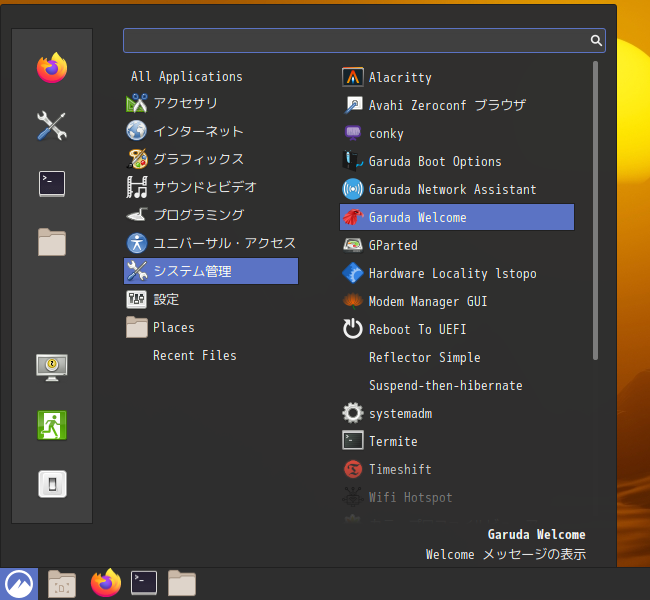The image size is (650, 600).
Task: Select the ユニバーサル・アクセス category
Action: (x=211, y=243)
